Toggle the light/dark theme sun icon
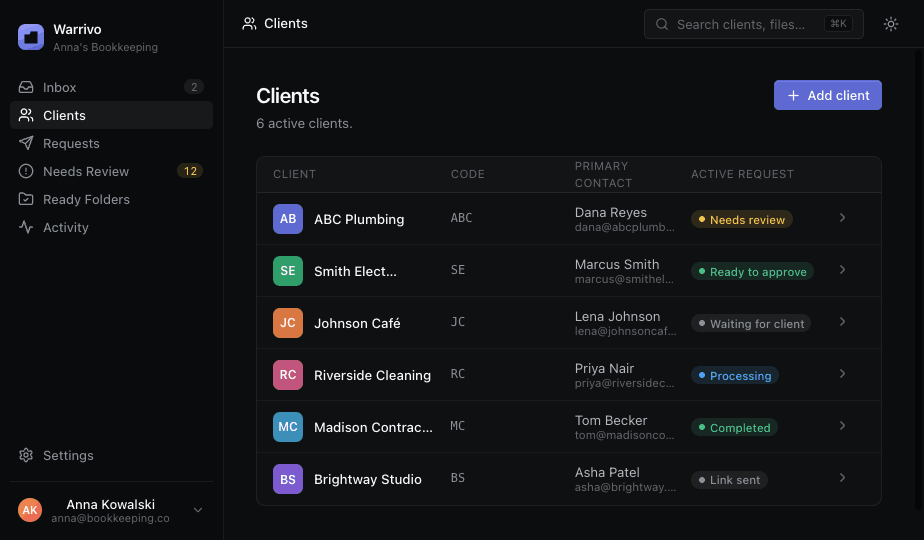Screen dimensions: 924x540 tap(891, 24)
